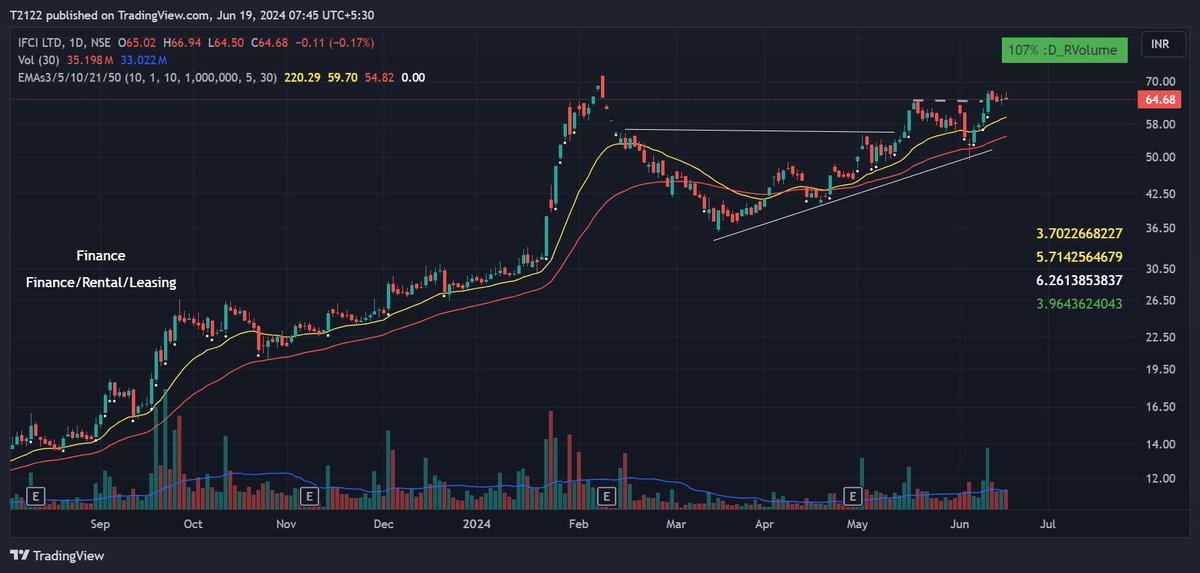
Task: Select the horizontal white resistance trendline
Action: pyautogui.click(x=758, y=131)
